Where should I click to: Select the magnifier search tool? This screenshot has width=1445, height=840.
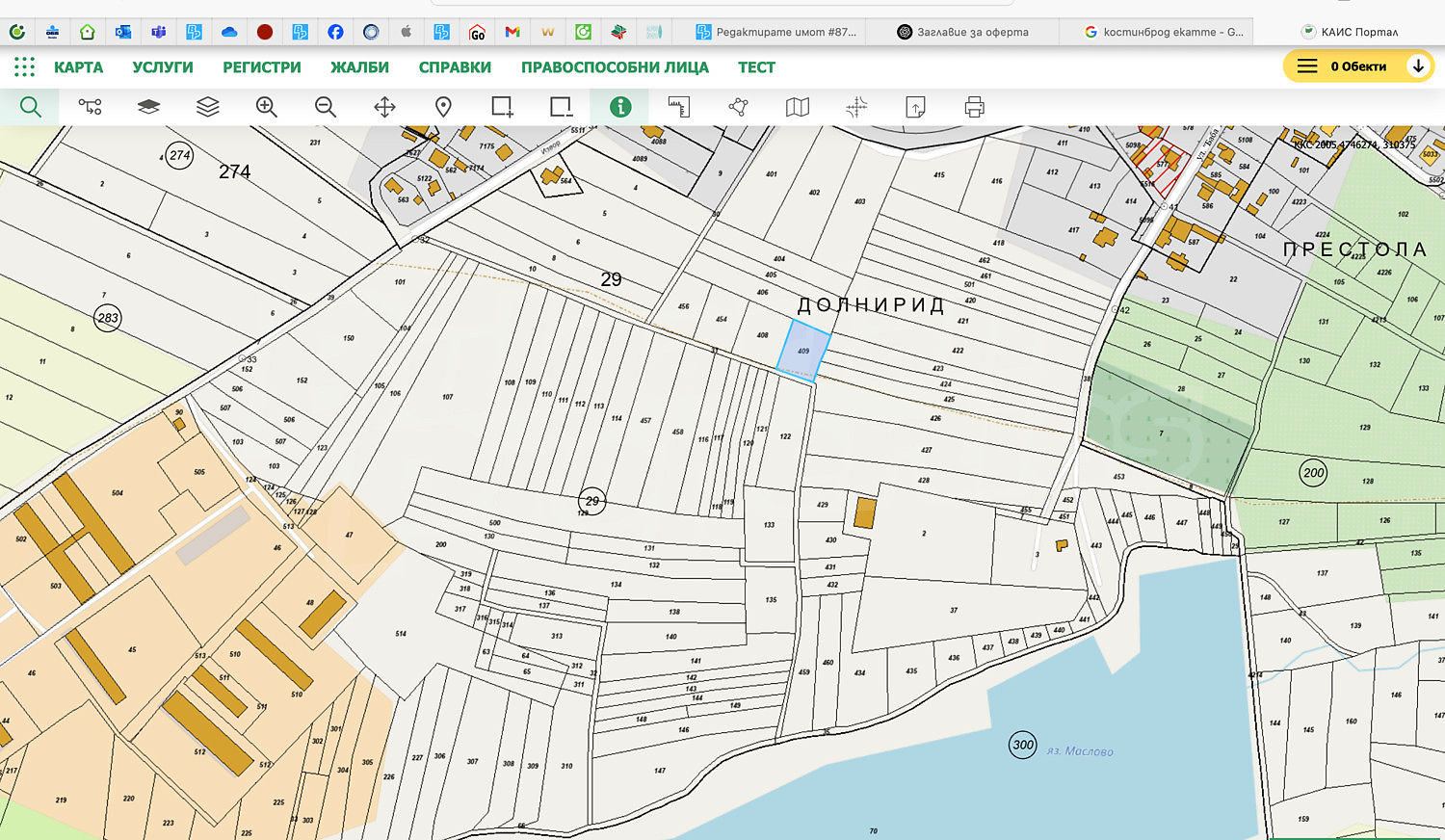click(31, 107)
